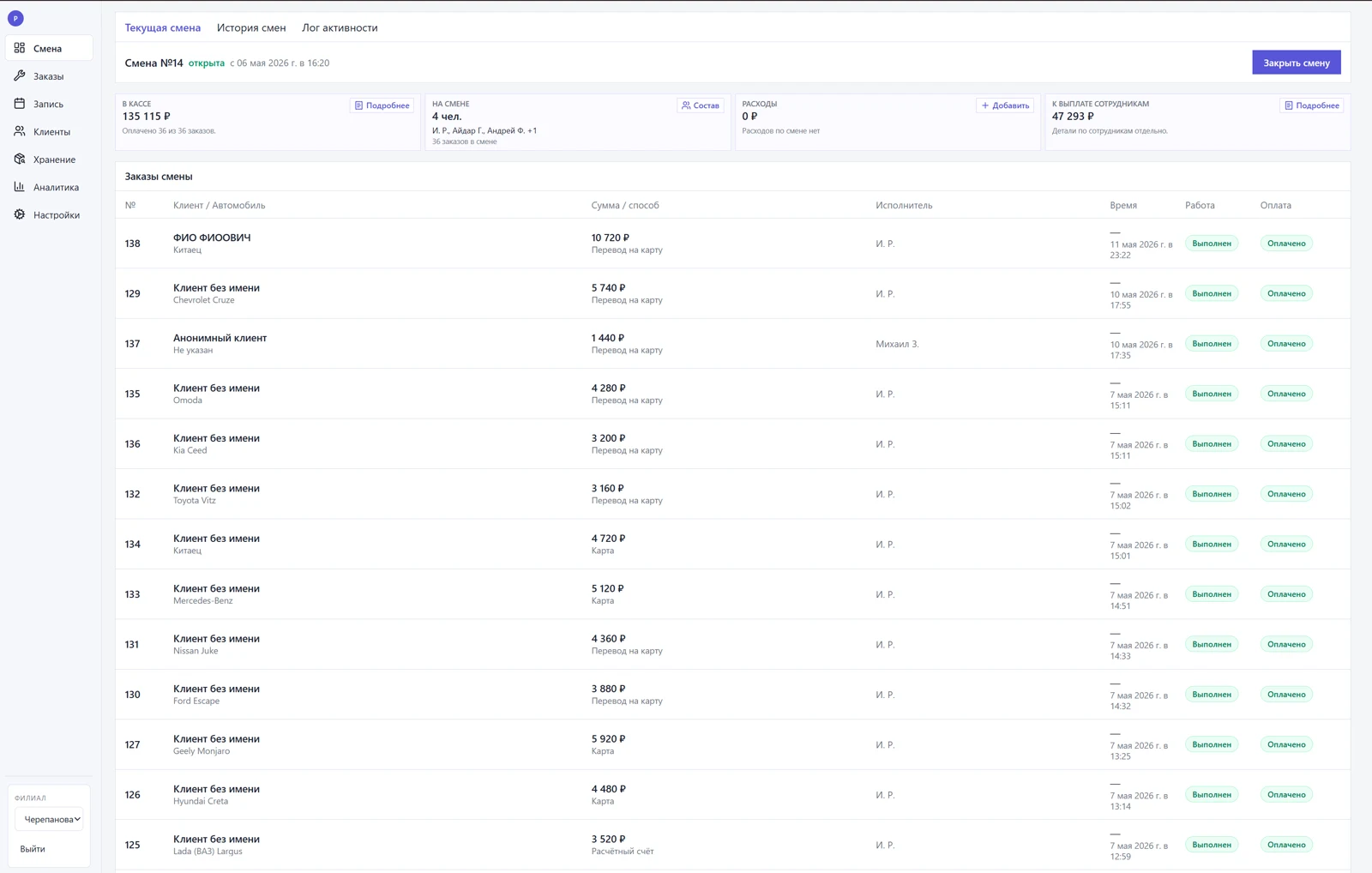Open order 125 Lada Largus row
1372x873 pixels.
(x=732, y=845)
